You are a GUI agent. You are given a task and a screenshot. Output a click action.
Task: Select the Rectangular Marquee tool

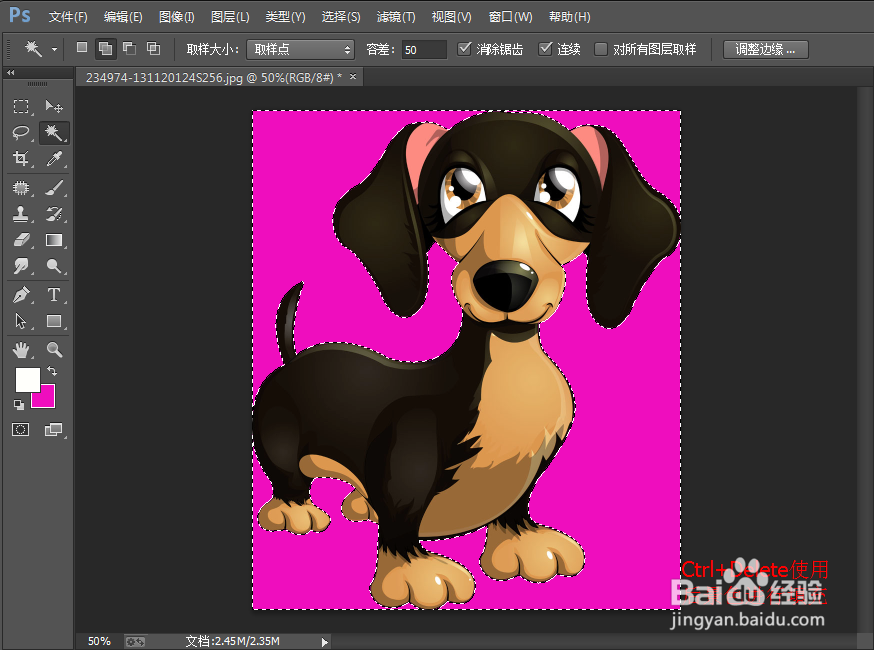(x=21, y=106)
